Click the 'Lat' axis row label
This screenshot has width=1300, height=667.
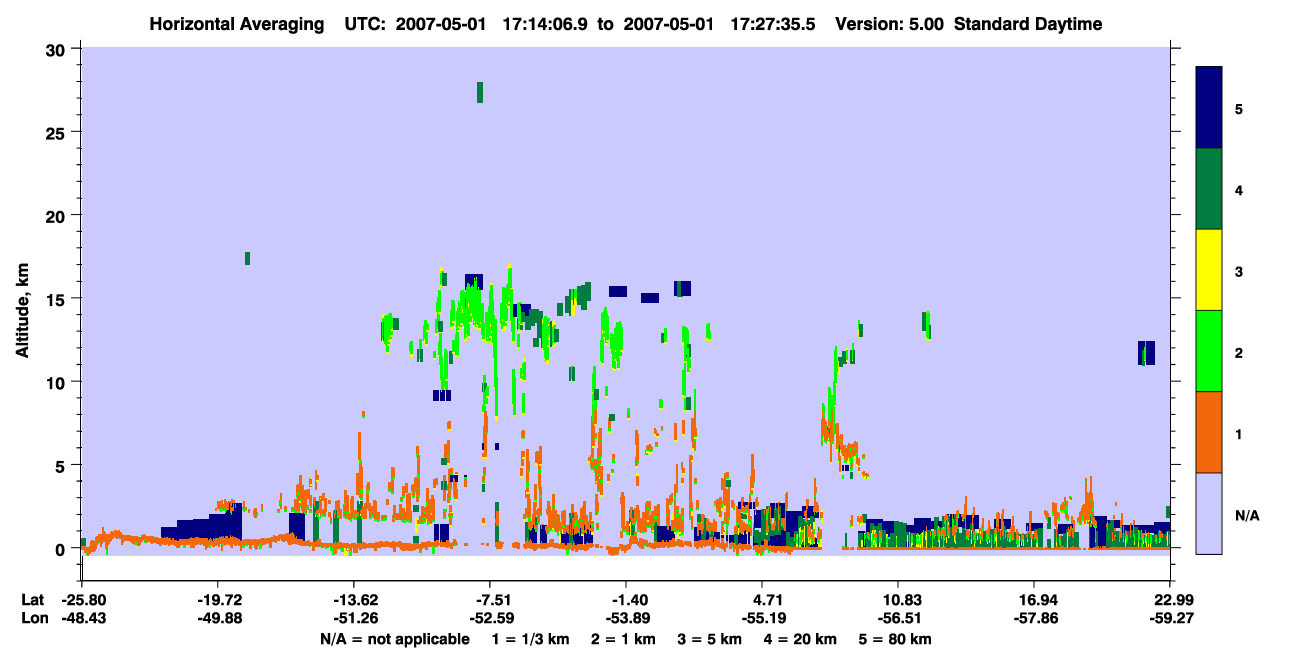32,599
